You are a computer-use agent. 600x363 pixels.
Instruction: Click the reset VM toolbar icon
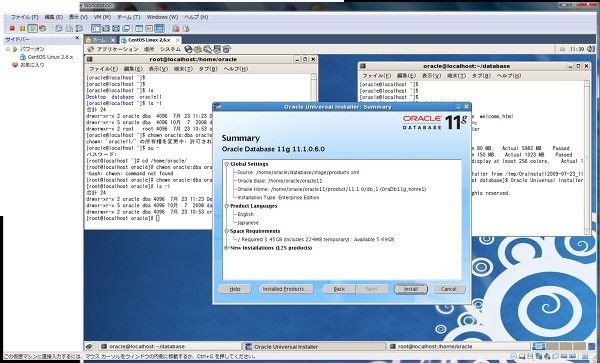tap(42, 28)
